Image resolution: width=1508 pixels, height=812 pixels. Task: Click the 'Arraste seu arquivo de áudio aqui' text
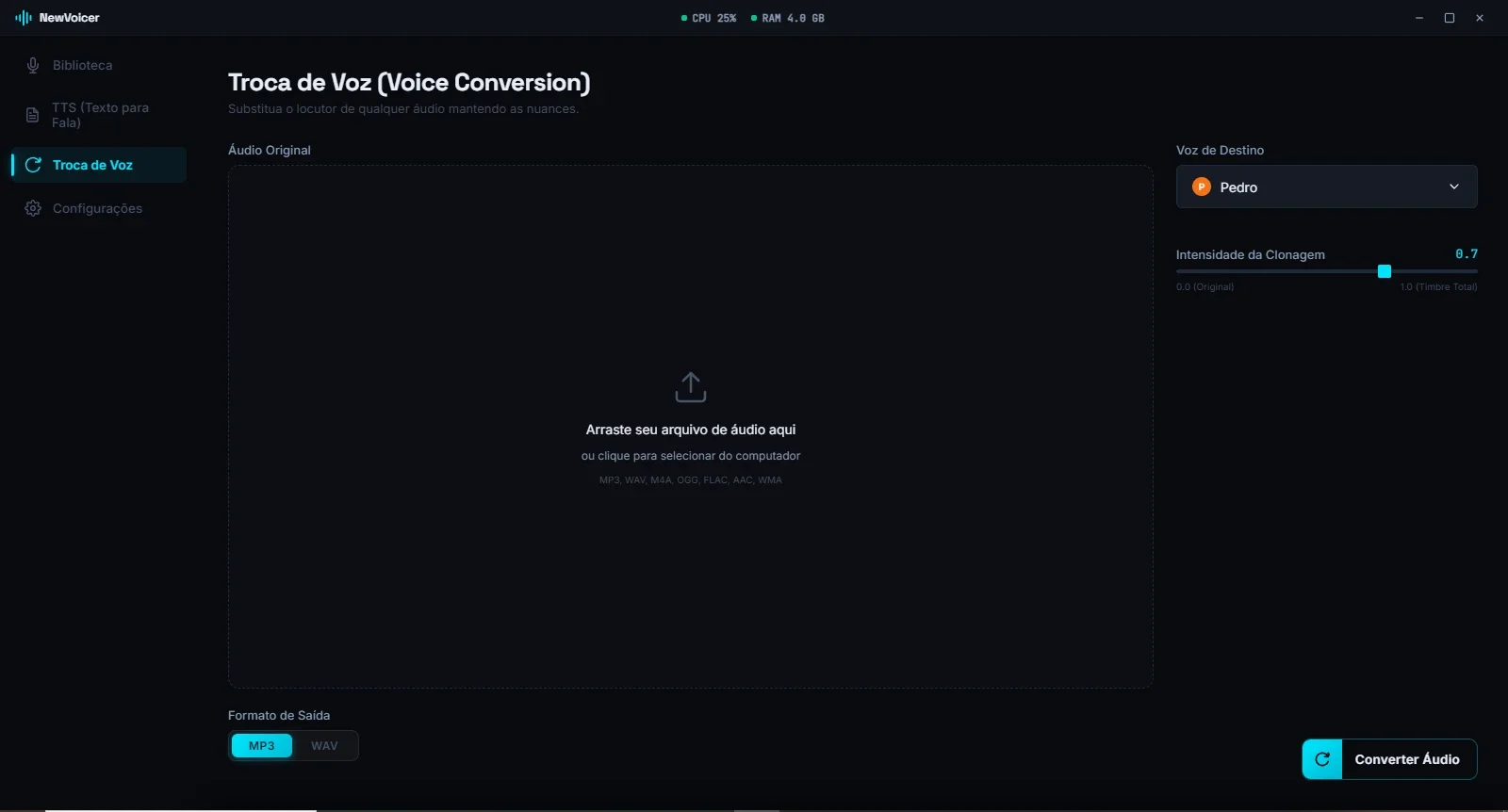691,430
